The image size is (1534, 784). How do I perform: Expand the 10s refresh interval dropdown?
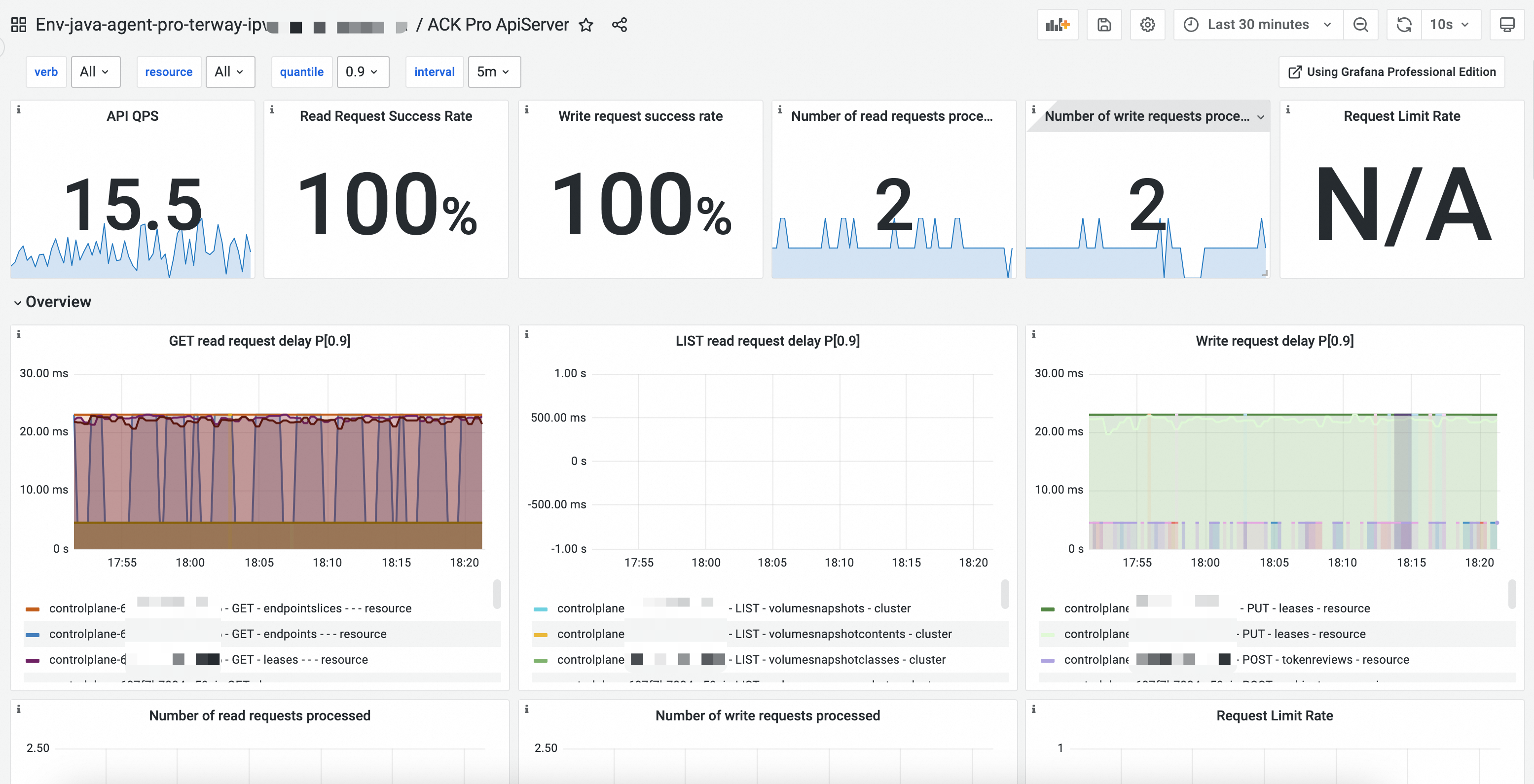pos(1450,24)
